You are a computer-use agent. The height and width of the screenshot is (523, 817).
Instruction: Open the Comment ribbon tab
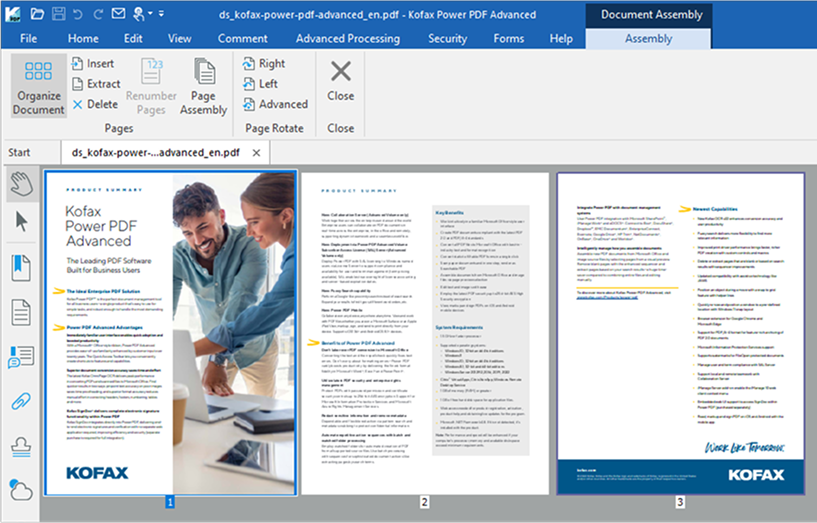pos(242,39)
